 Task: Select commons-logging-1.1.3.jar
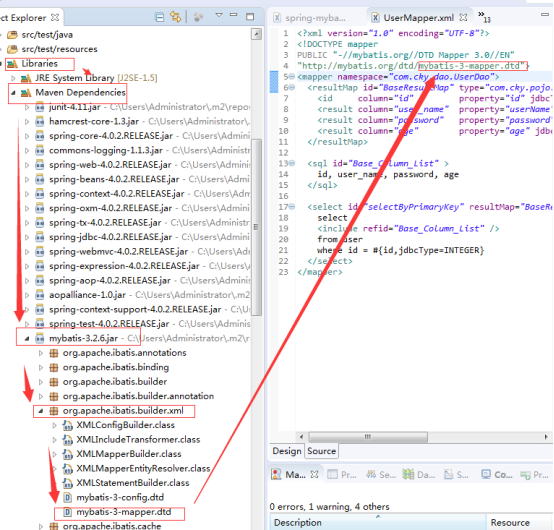[x=106, y=151]
